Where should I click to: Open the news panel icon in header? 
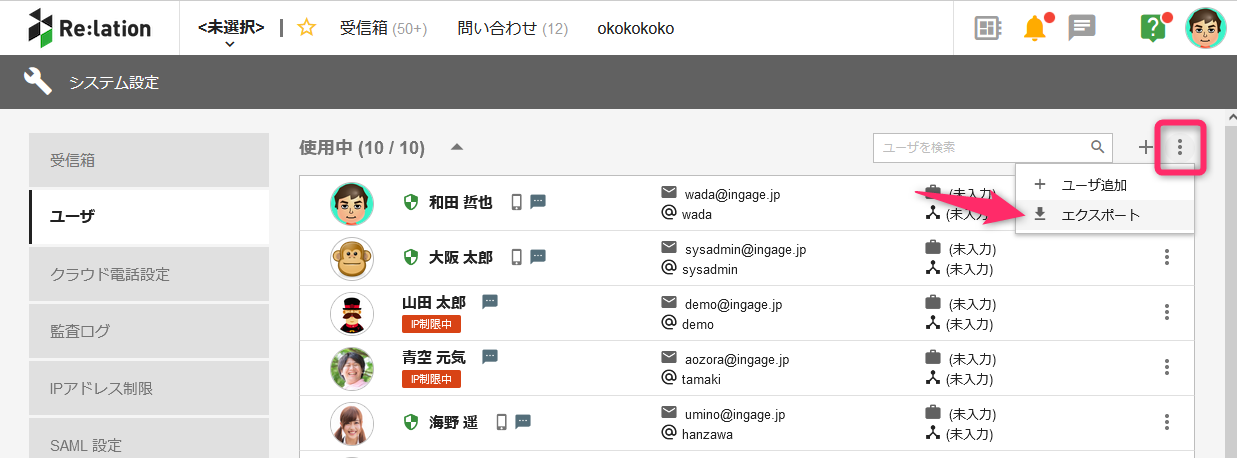[988, 28]
